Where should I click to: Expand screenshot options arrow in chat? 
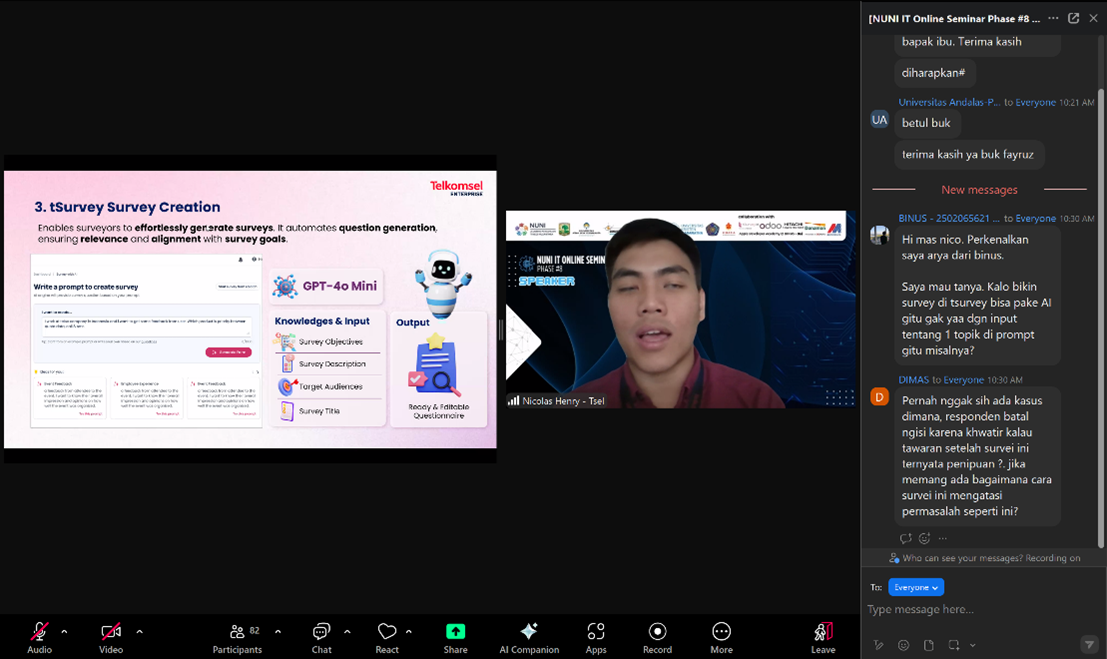click(972, 645)
